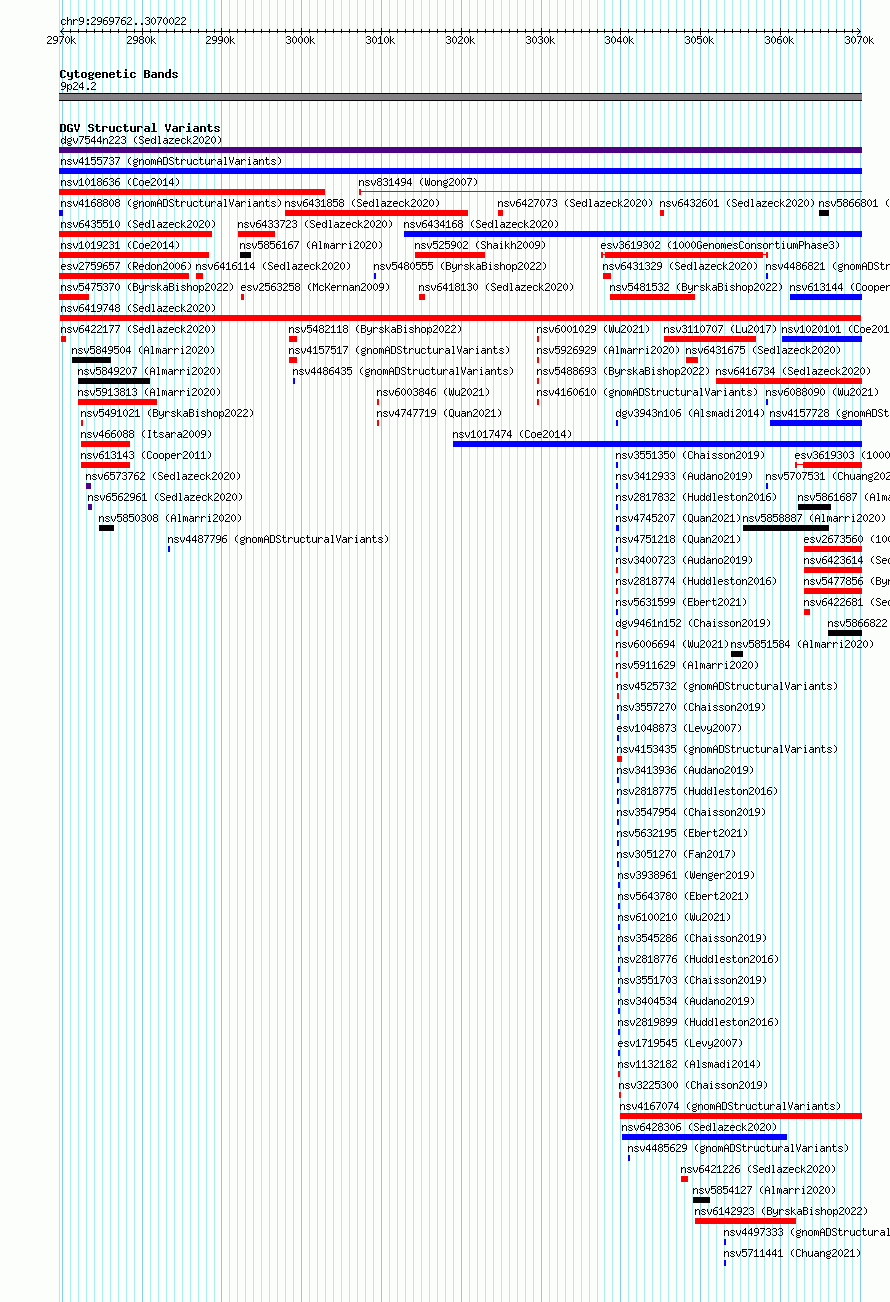Click the blue bar under nsv1017474
Viewport: 890px width, 1302px height.
(657, 444)
